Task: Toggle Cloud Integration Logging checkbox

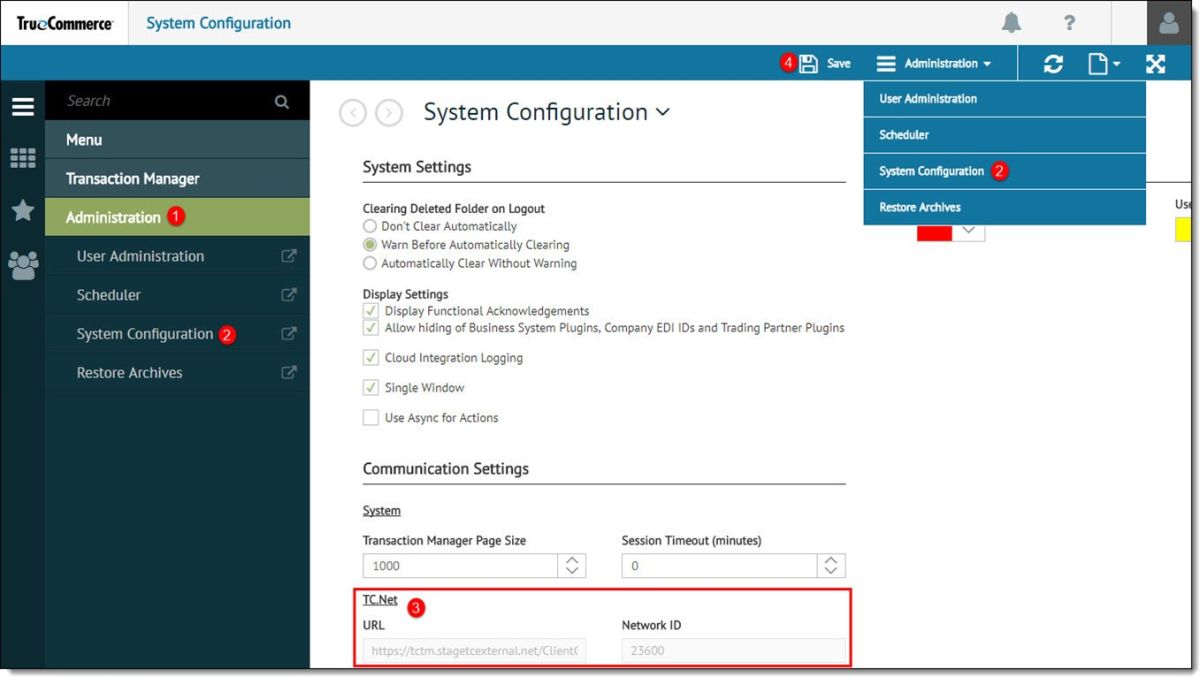Action: tap(371, 358)
